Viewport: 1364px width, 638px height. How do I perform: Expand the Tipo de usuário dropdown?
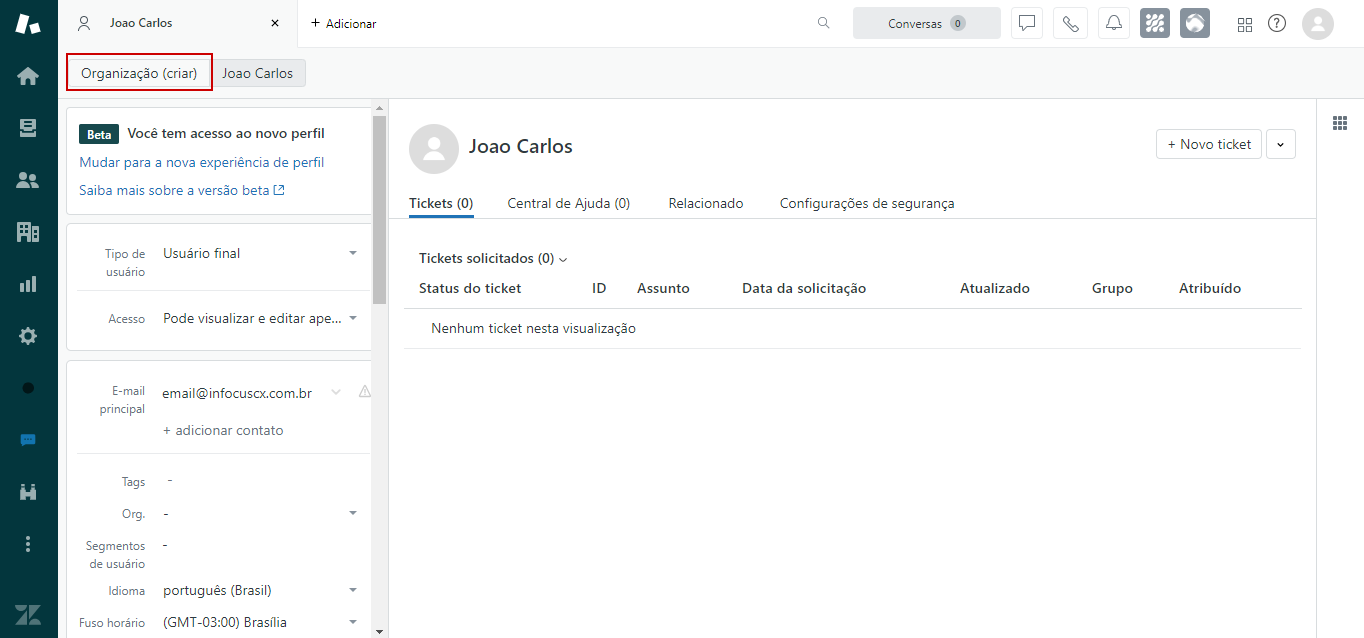(352, 254)
